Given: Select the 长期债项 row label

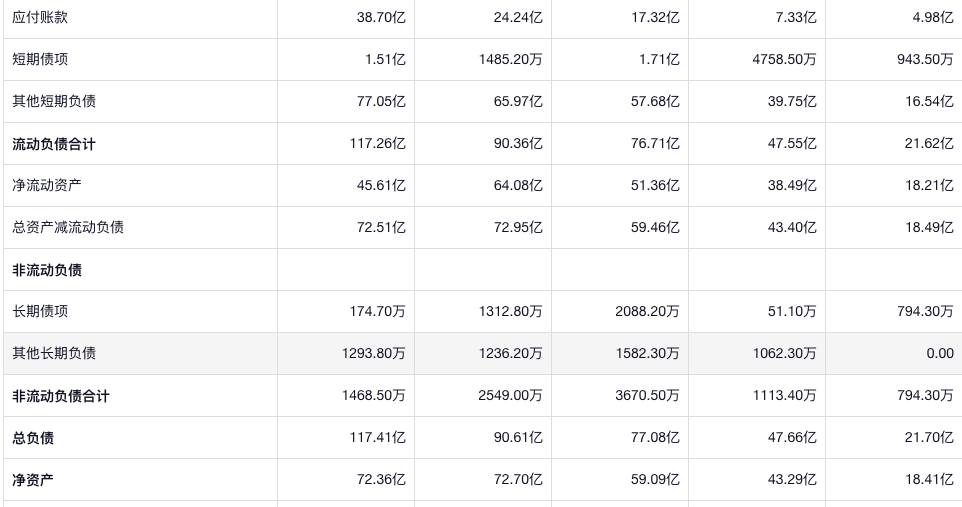Looking at the screenshot, I should pyautogui.click(x=40, y=312).
